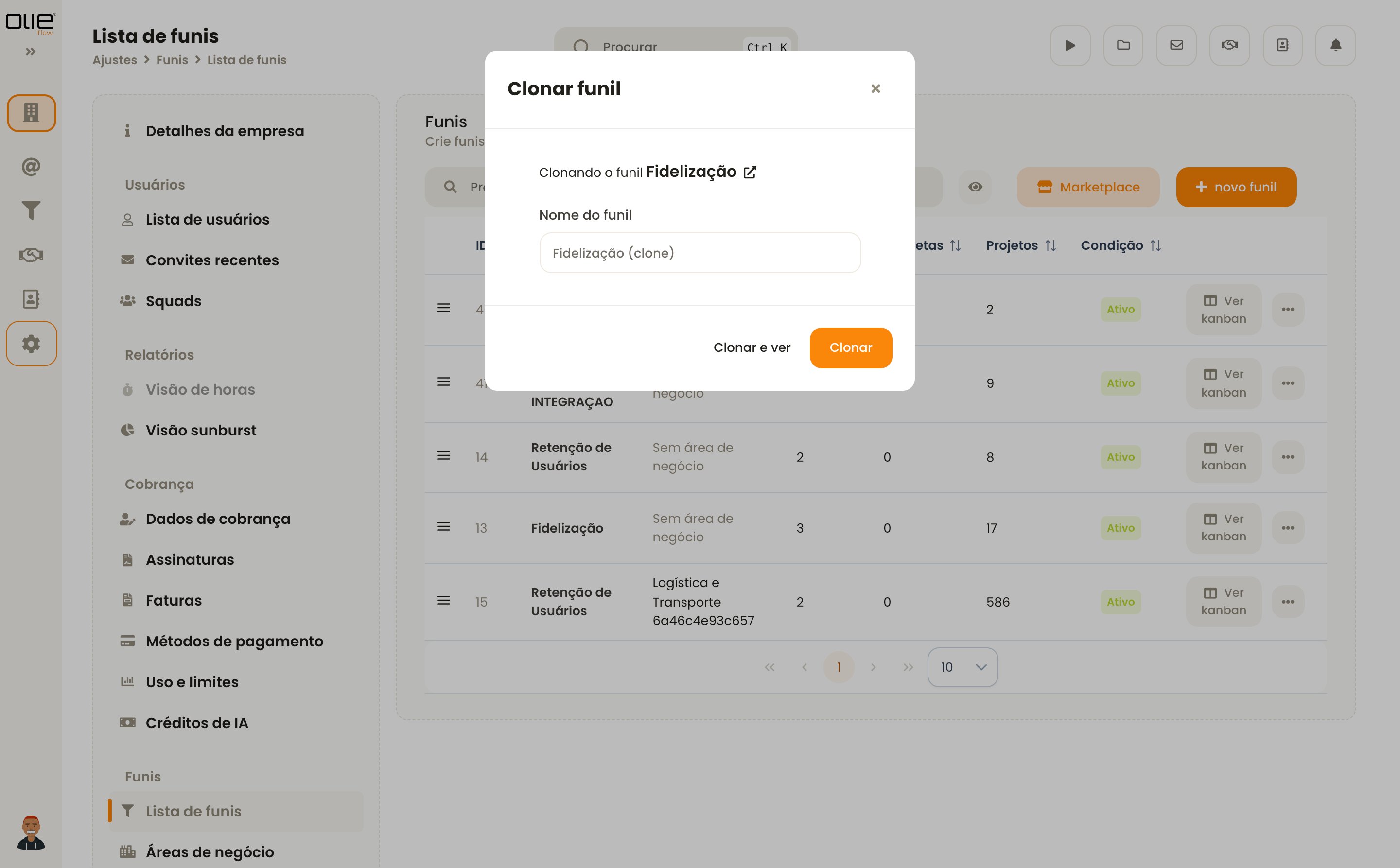
Task: Click the play icon in top bar
Action: 1070,45
